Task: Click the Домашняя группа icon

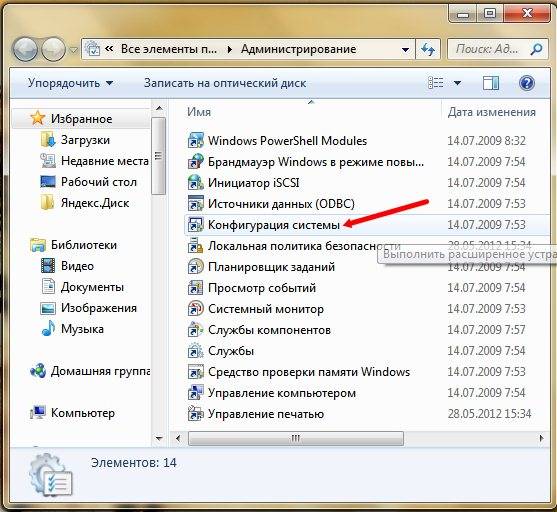Action: tap(38, 371)
